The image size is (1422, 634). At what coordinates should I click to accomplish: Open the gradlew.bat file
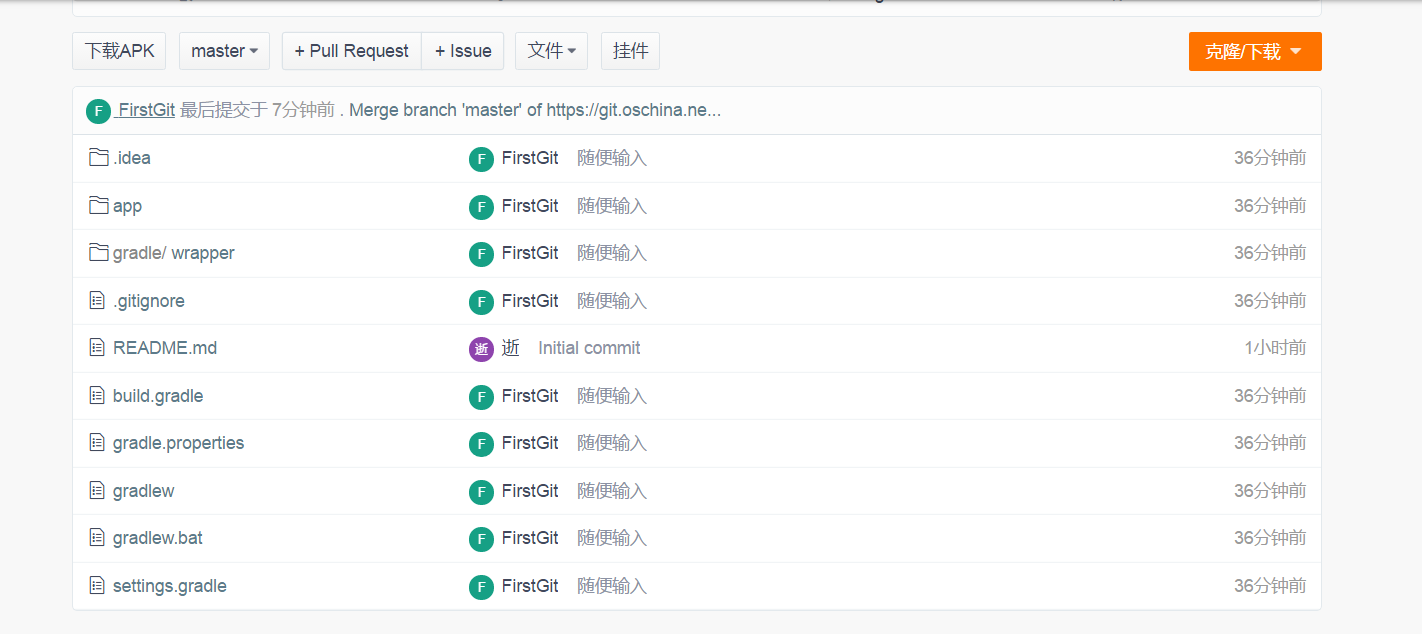158,538
